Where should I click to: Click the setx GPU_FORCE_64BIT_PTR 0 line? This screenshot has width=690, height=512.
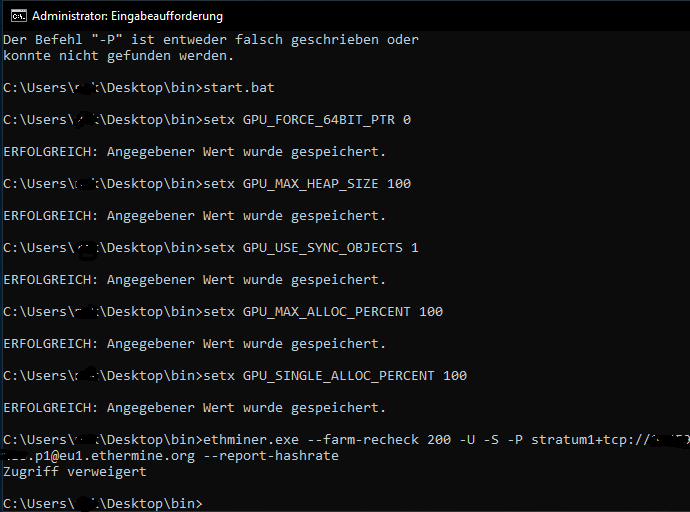(207, 120)
